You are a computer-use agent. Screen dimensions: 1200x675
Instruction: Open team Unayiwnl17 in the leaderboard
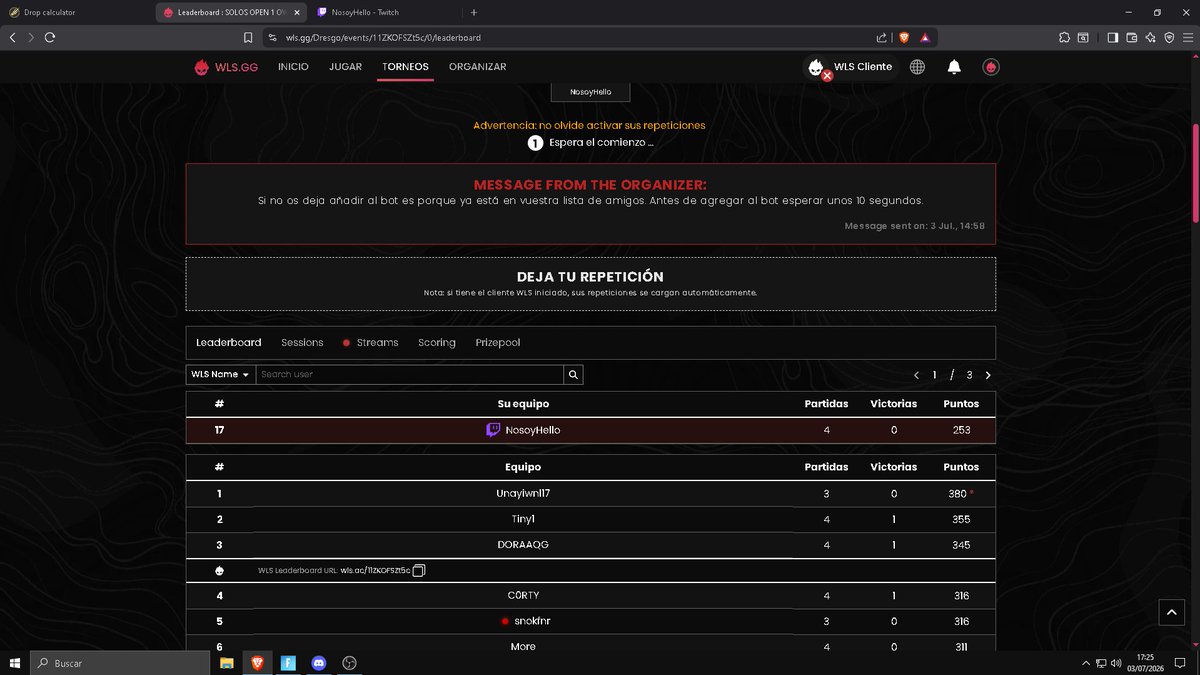coord(523,493)
